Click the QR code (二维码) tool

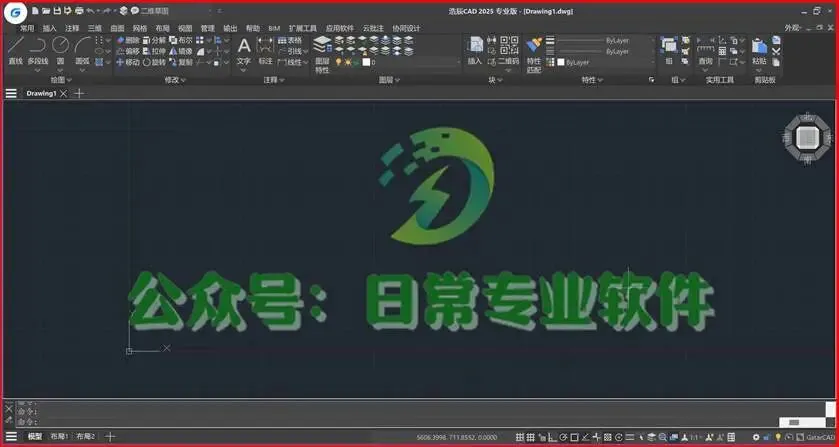pyautogui.click(x=509, y=51)
